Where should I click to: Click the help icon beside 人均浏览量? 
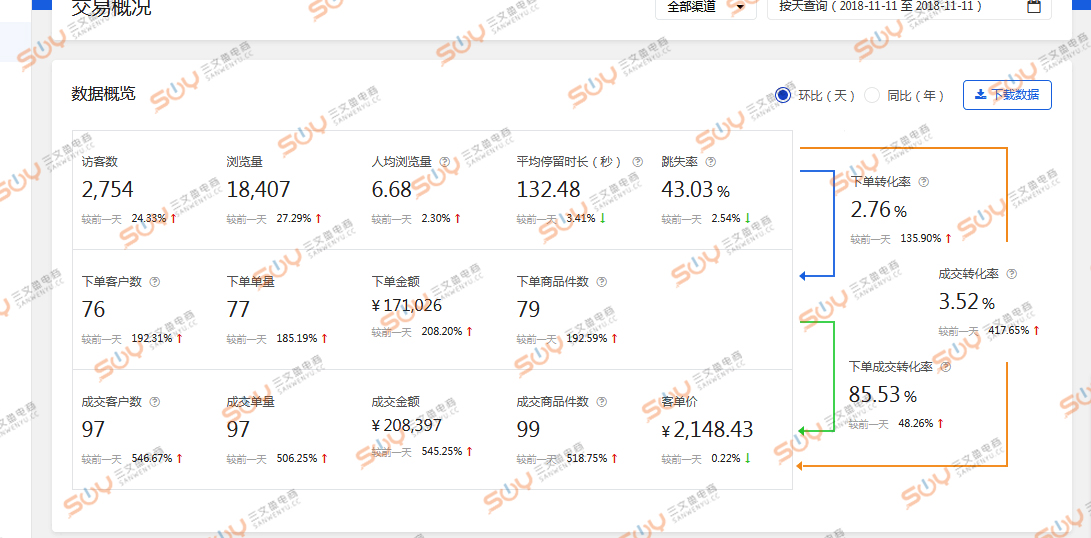click(x=444, y=162)
